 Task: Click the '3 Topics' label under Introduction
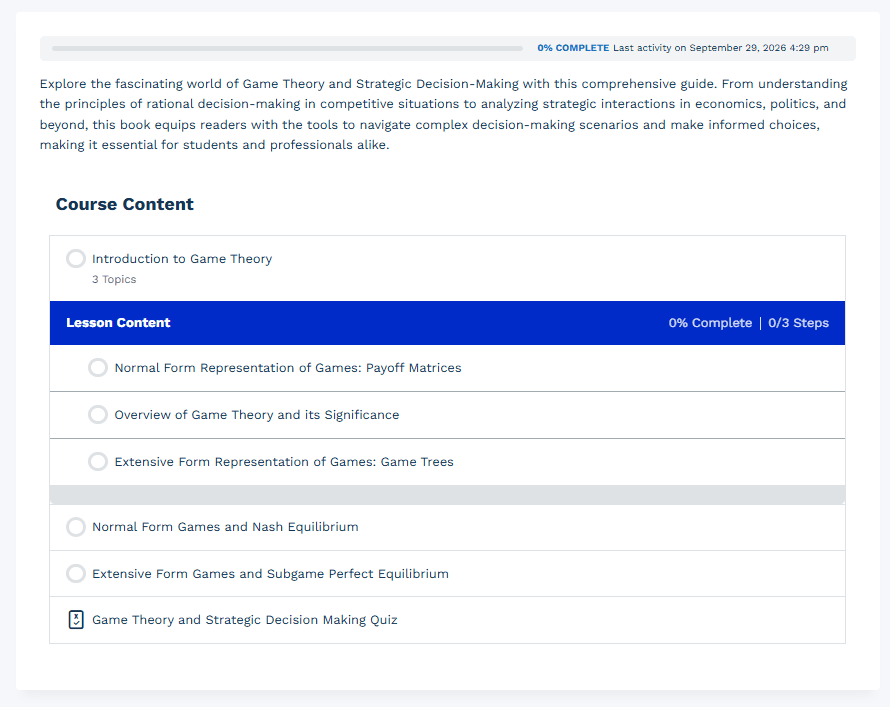pos(114,279)
